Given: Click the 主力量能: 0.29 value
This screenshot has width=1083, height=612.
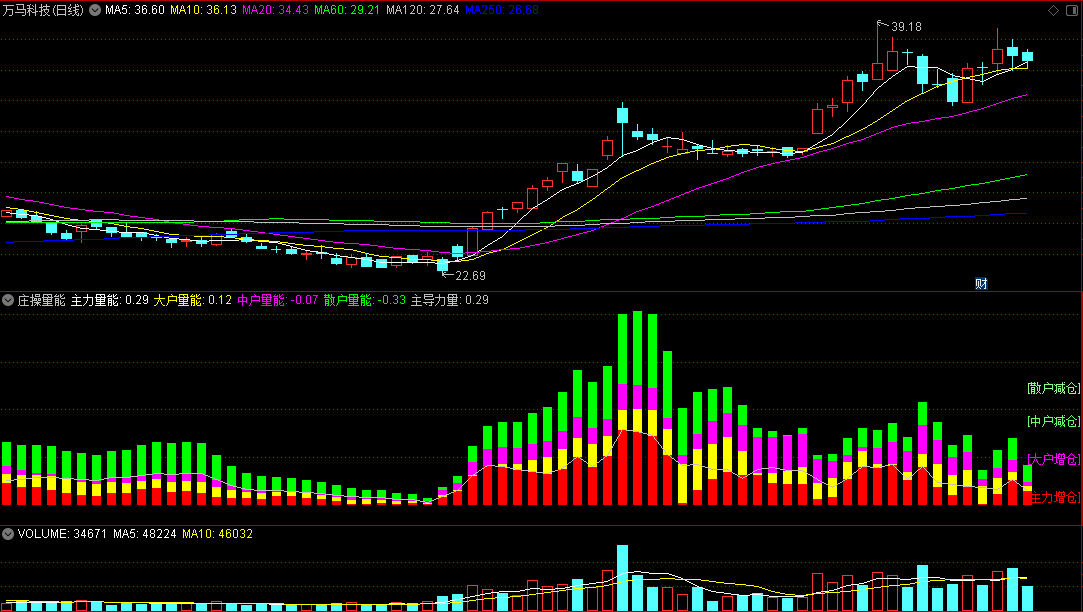Looking at the screenshot, I should pyautogui.click(x=110, y=300).
